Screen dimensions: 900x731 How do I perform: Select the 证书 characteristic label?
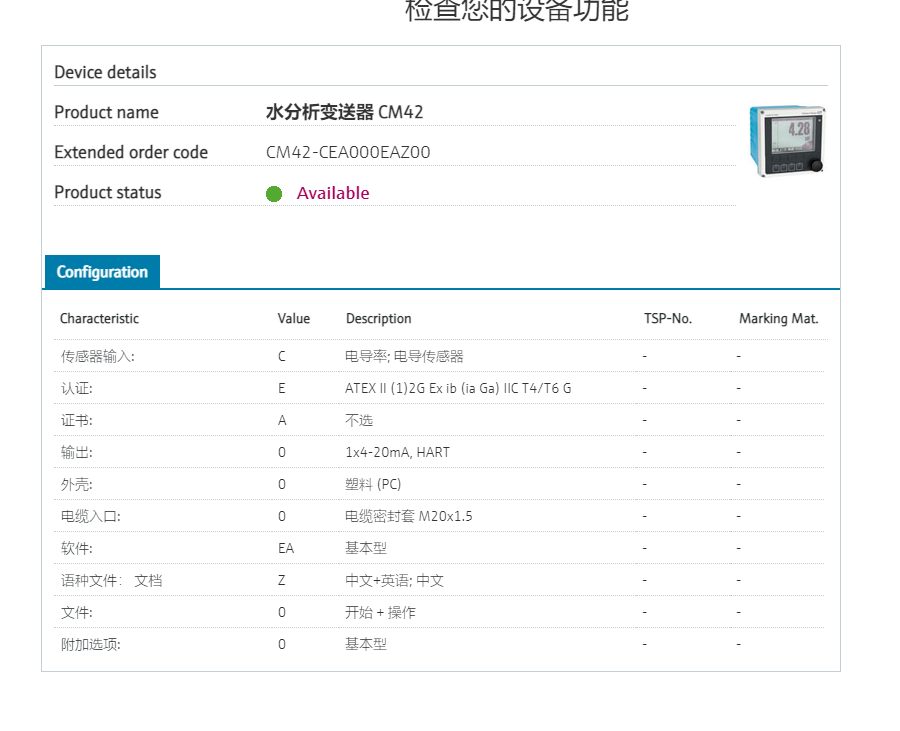76,421
